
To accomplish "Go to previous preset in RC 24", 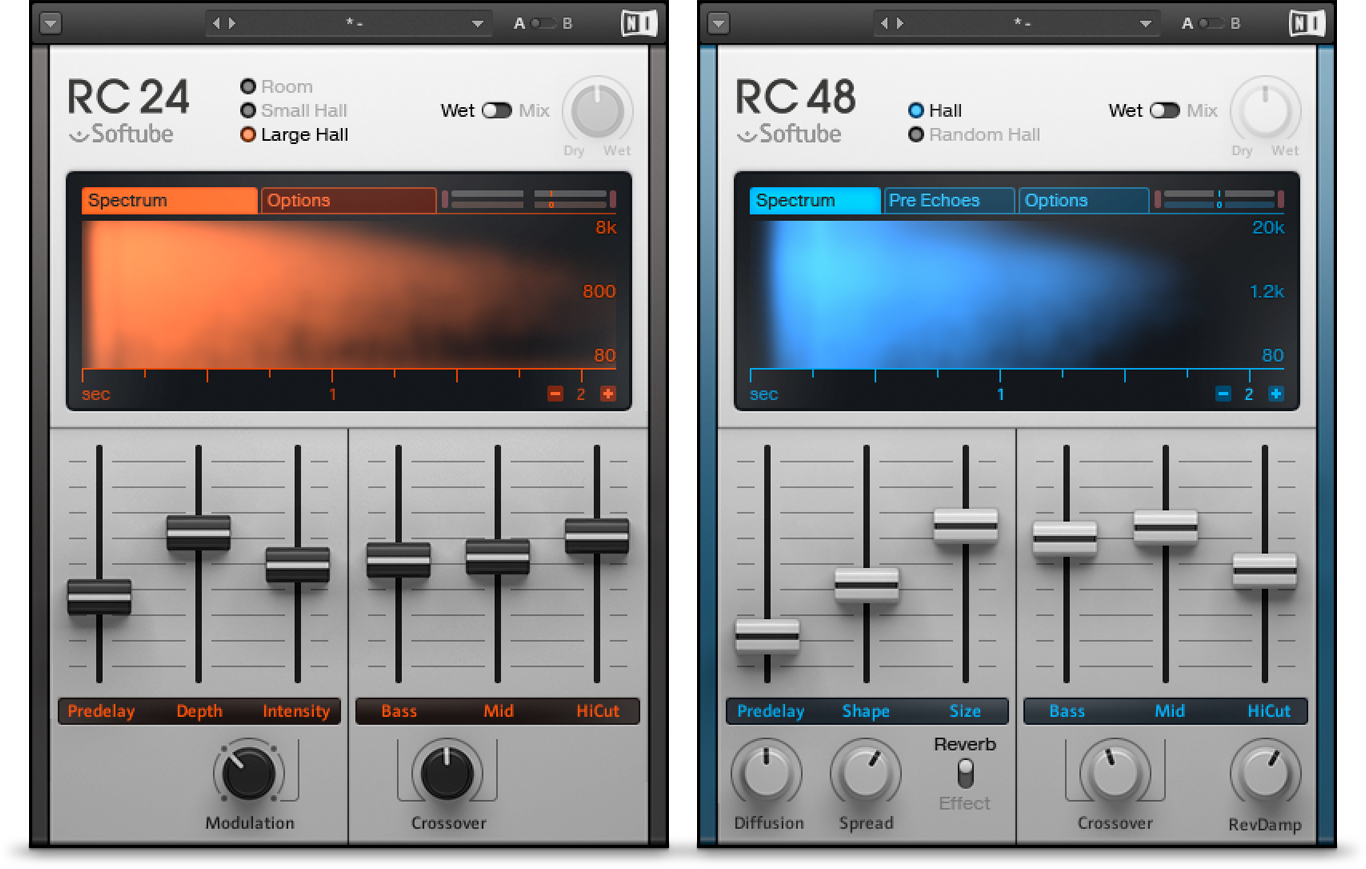I will point(215,23).
